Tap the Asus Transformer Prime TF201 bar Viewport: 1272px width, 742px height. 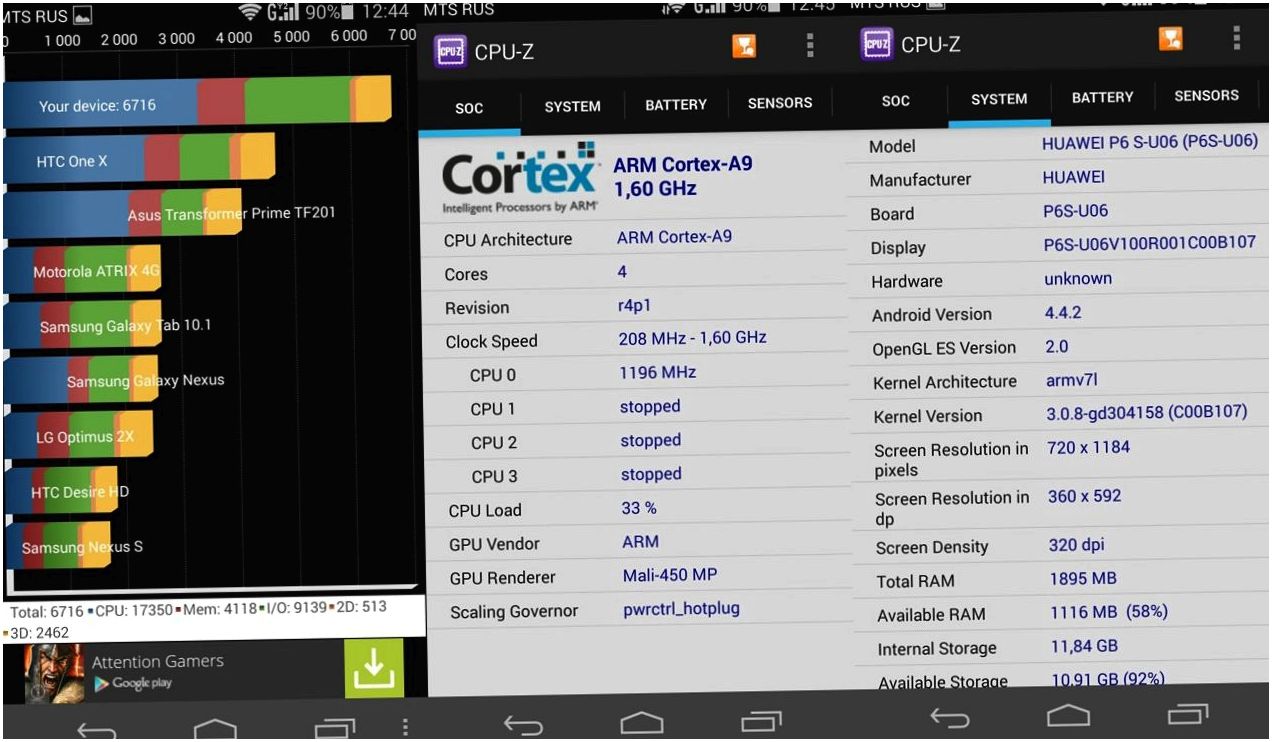(x=122, y=213)
